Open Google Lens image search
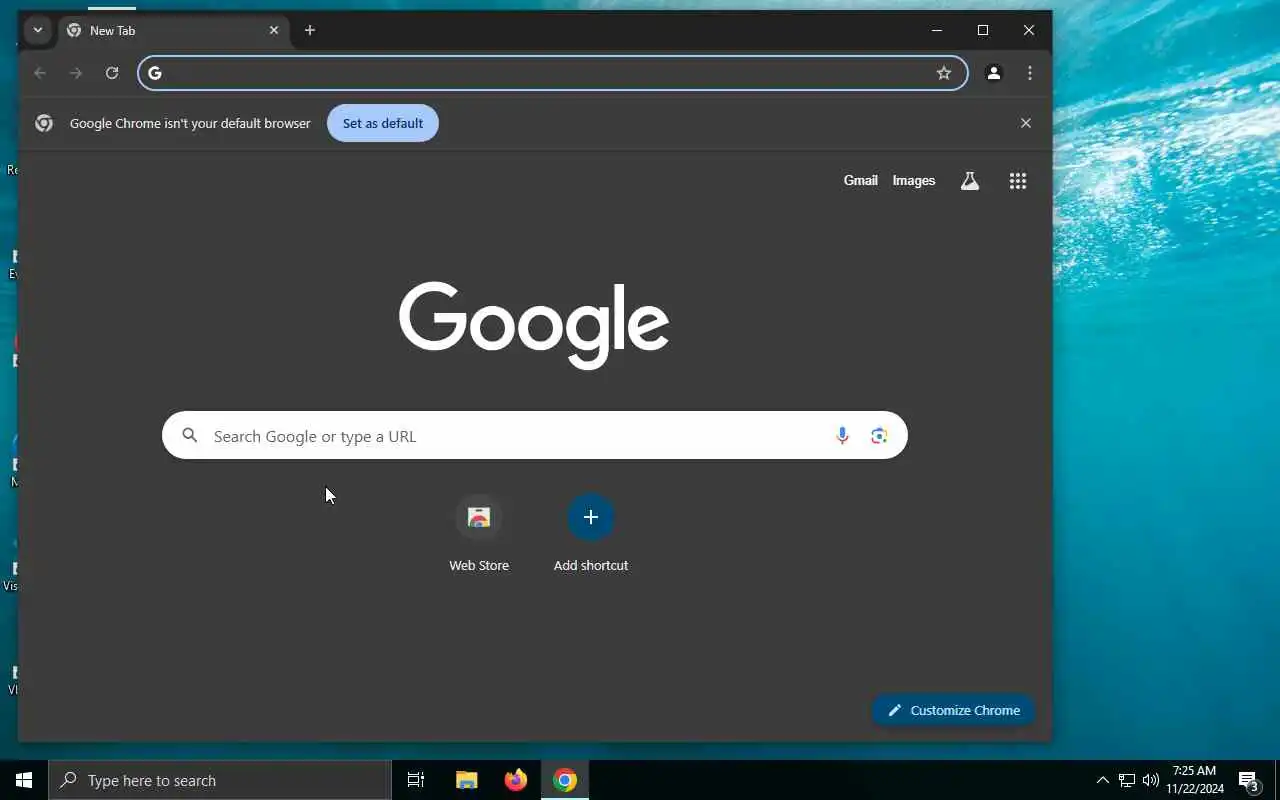Viewport: 1280px width, 800px height. click(x=879, y=436)
